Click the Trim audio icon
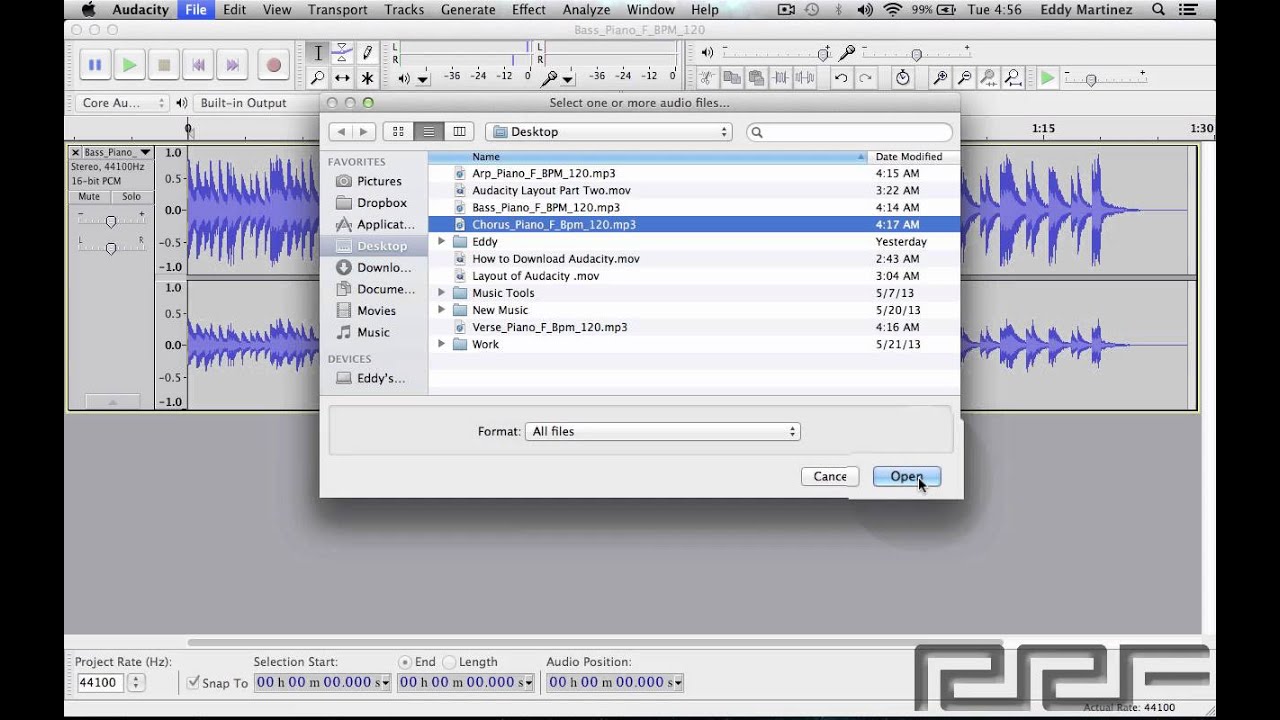 [781, 77]
